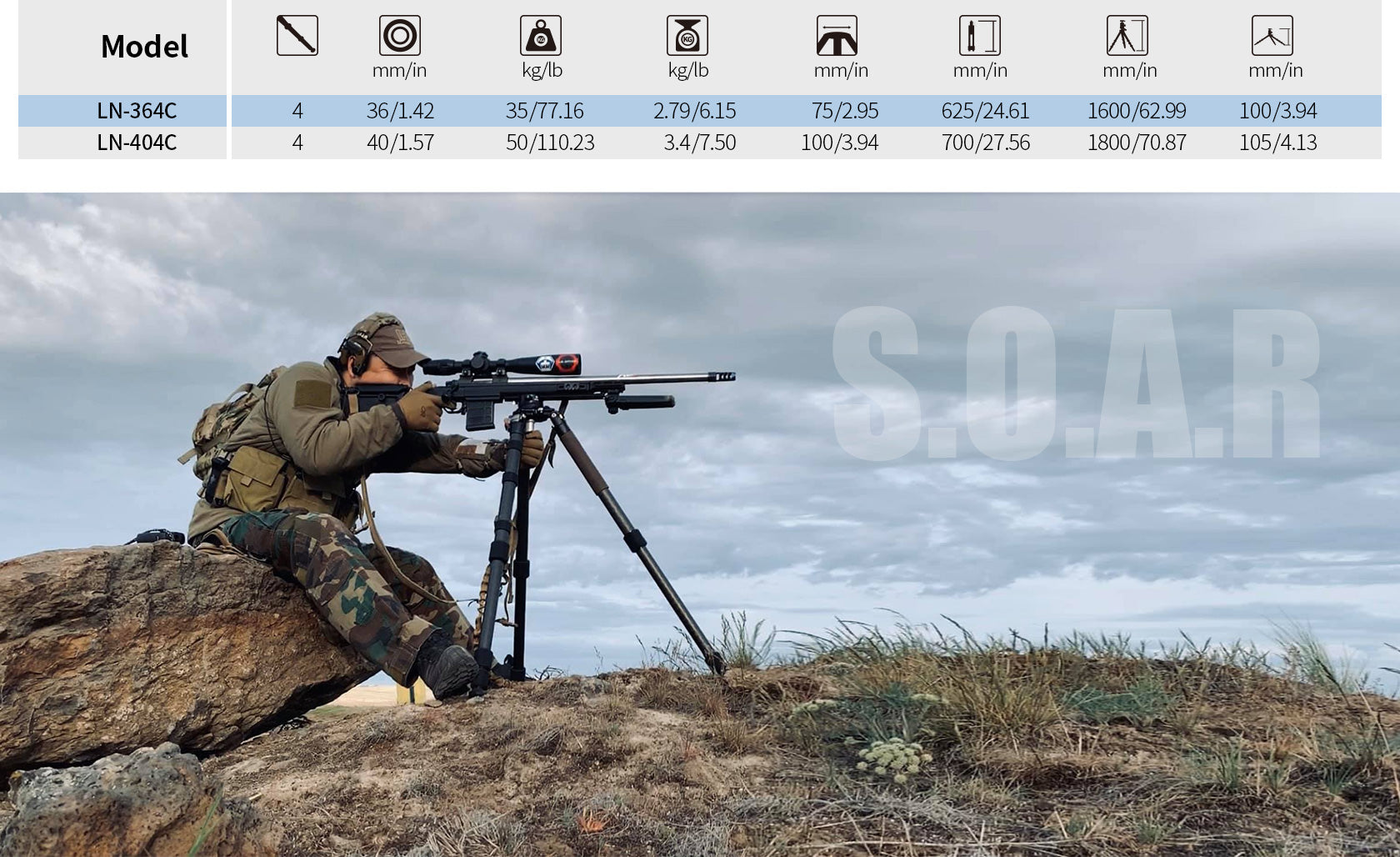Click the 105/4.13 min height value
This screenshot has width=1400, height=857.
pyautogui.click(x=1277, y=143)
